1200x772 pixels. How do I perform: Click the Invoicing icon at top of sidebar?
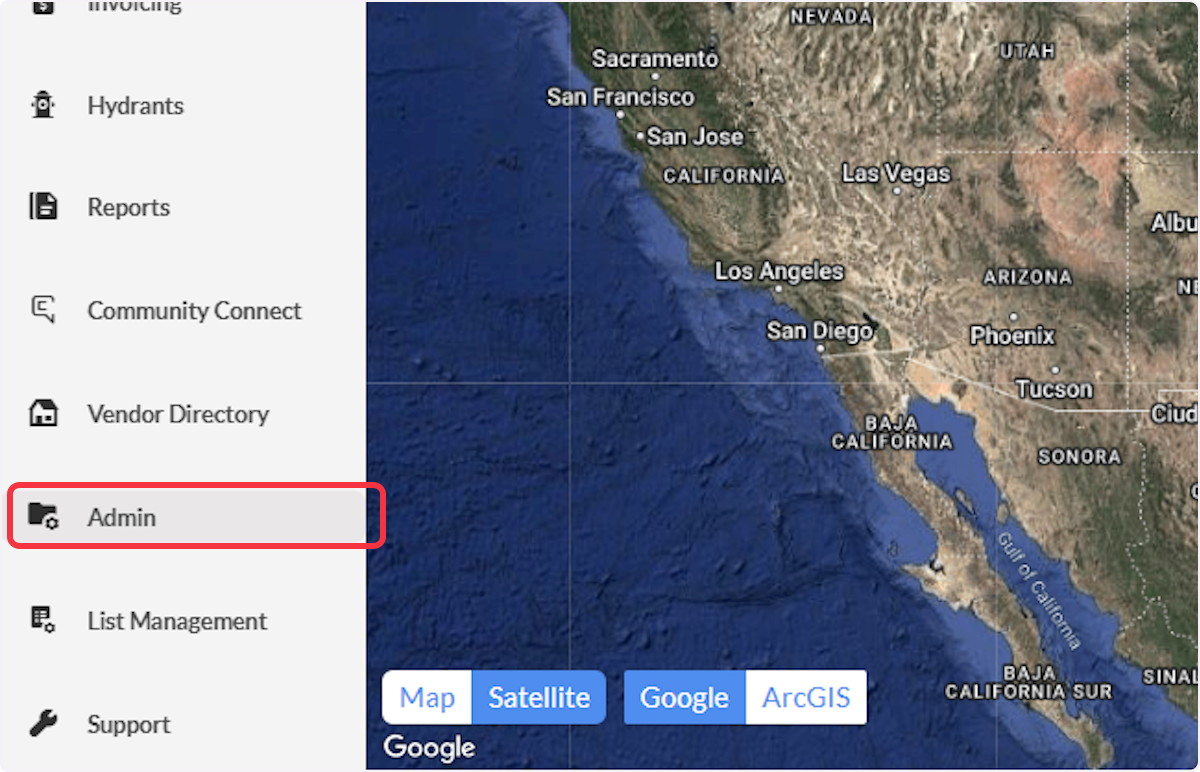(43, 8)
